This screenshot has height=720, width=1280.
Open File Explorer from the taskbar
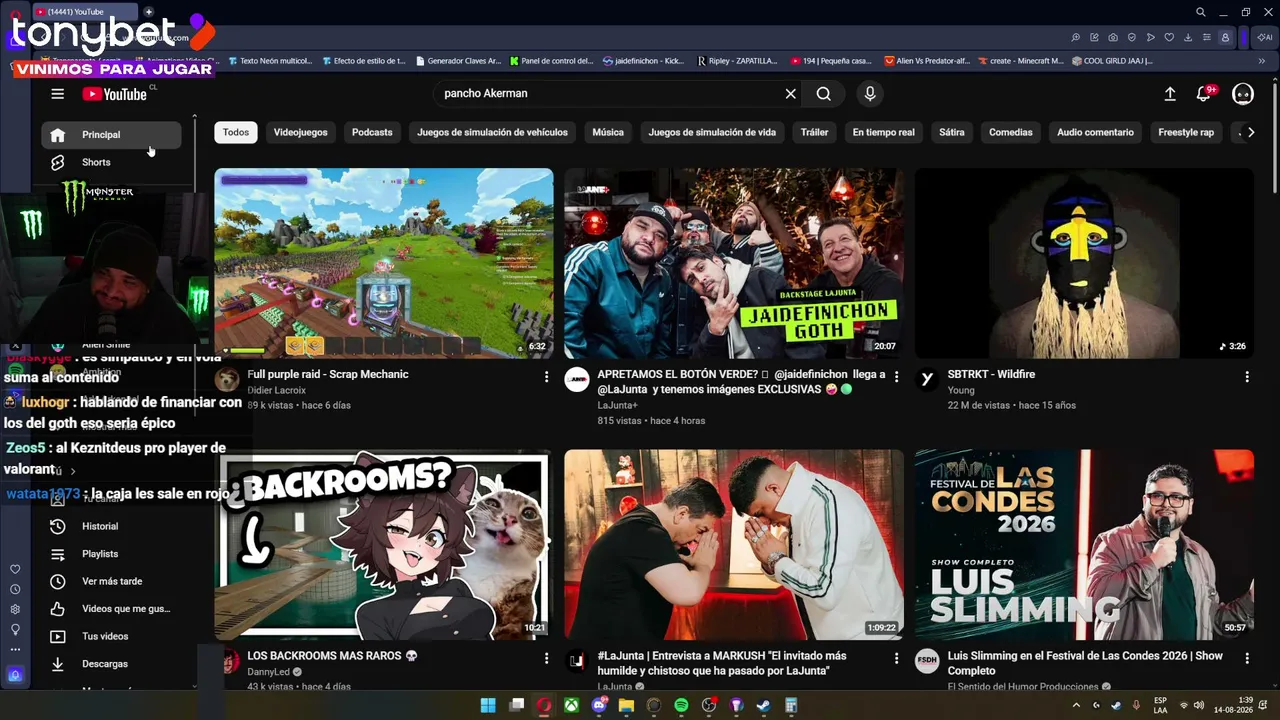coord(626,706)
